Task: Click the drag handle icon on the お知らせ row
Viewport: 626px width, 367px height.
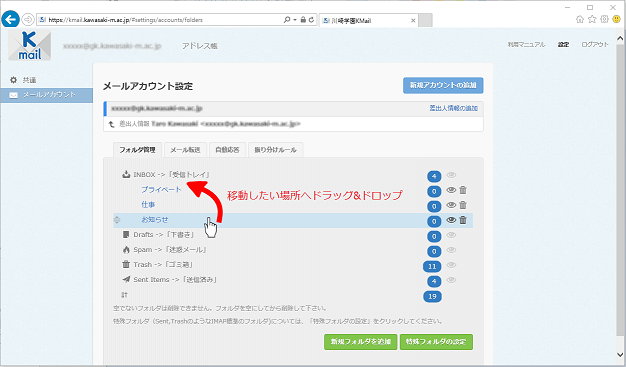Action: click(117, 220)
